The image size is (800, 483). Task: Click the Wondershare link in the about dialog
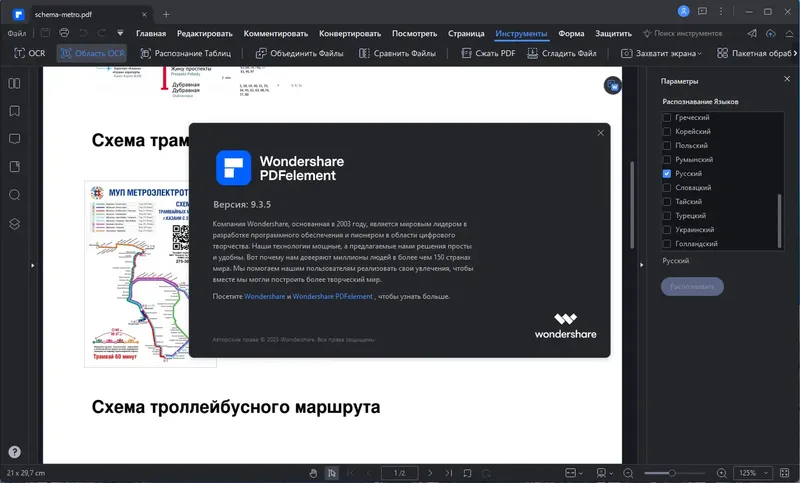pyautogui.click(x=264, y=296)
